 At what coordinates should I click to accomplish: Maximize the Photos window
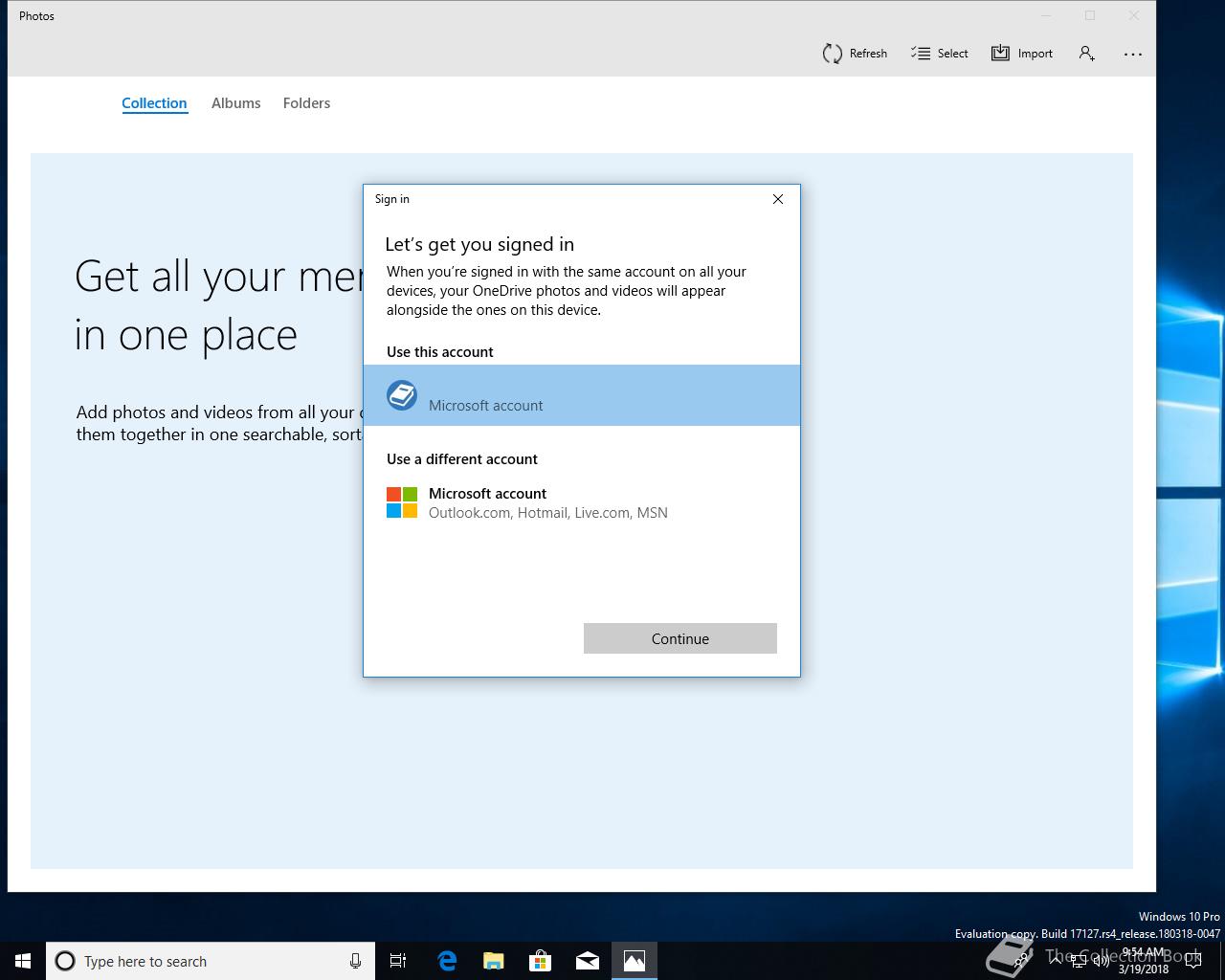coord(1090,15)
